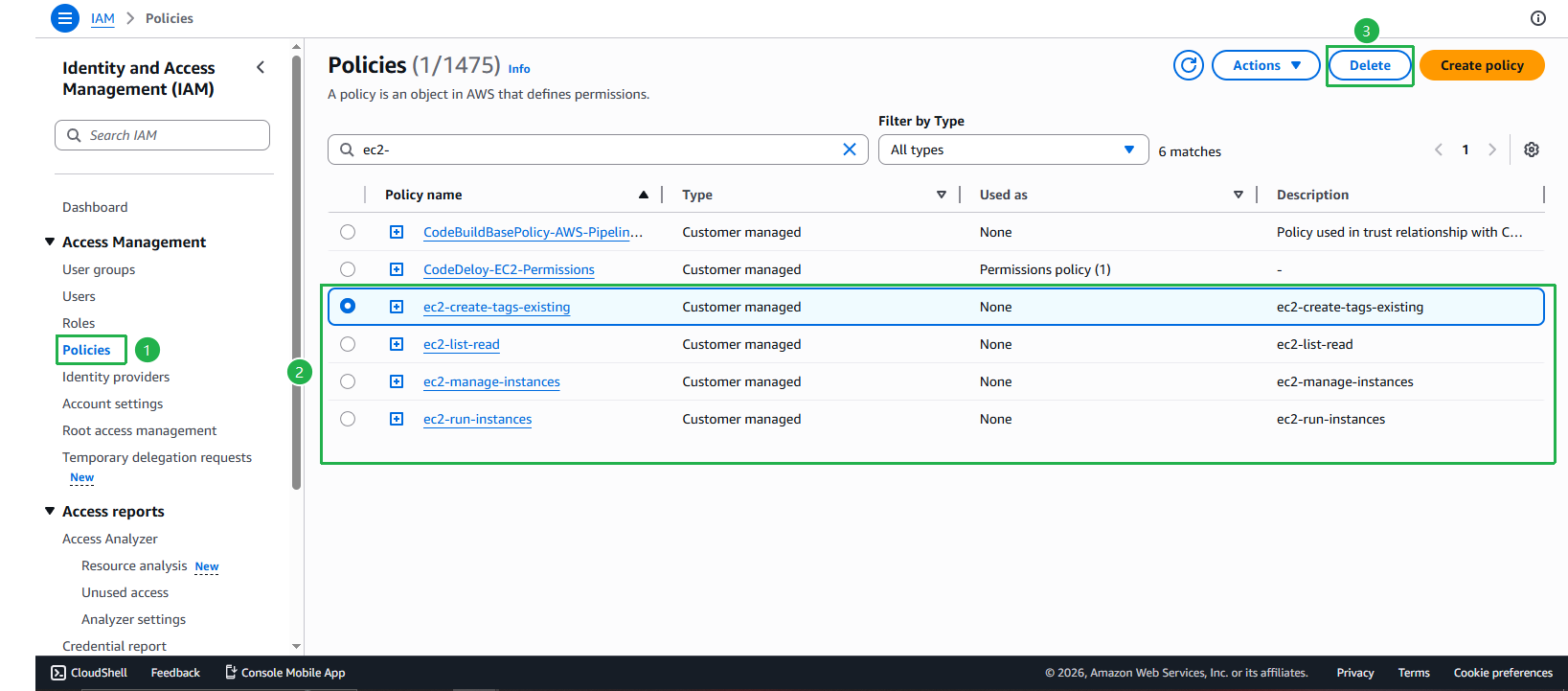Sort by Policy name column arrow
1568x691 pixels.
pyautogui.click(x=644, y=195)
